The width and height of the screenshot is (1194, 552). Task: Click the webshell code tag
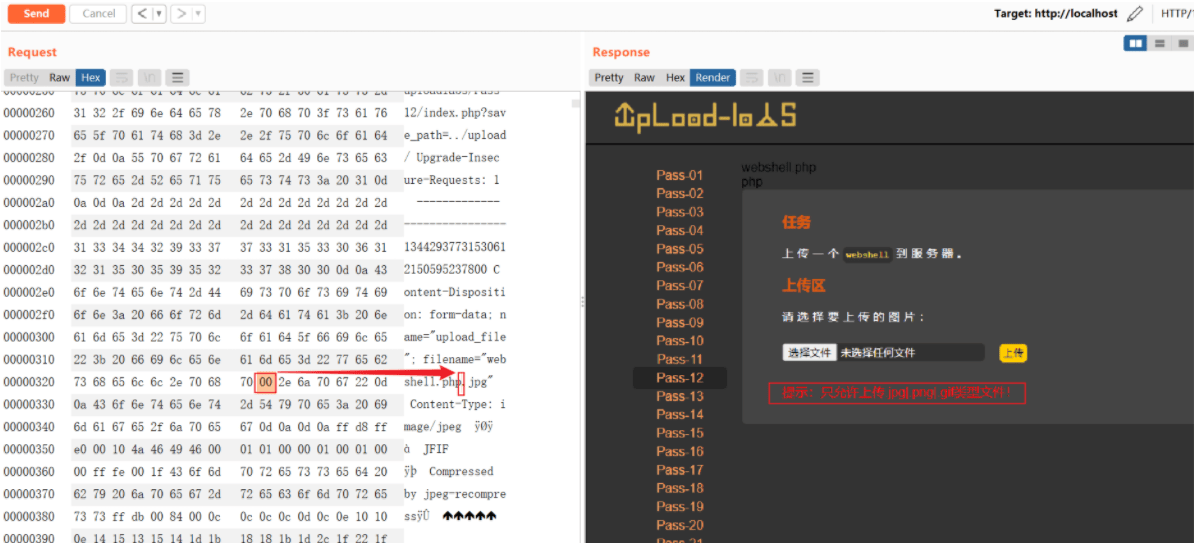coord(867,256)
